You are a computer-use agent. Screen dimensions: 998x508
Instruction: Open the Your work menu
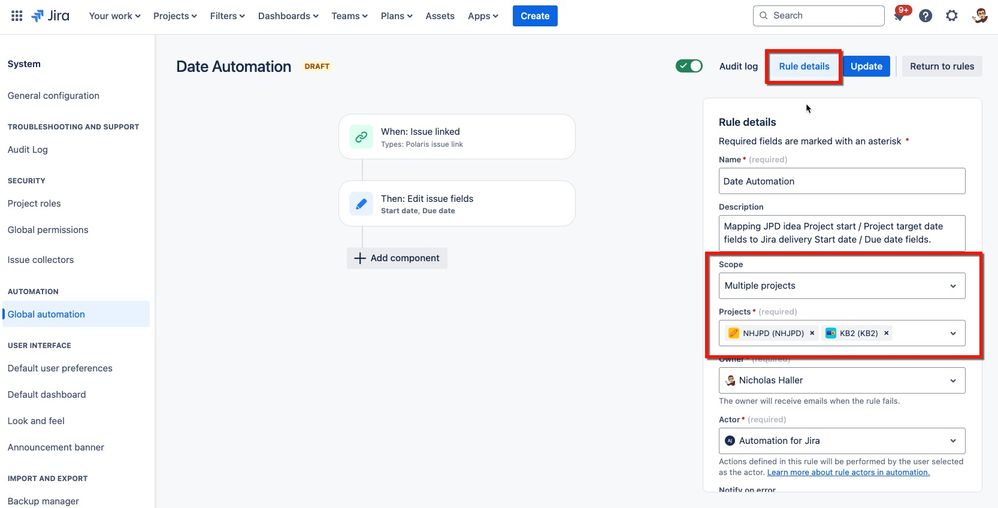[115, 16]
